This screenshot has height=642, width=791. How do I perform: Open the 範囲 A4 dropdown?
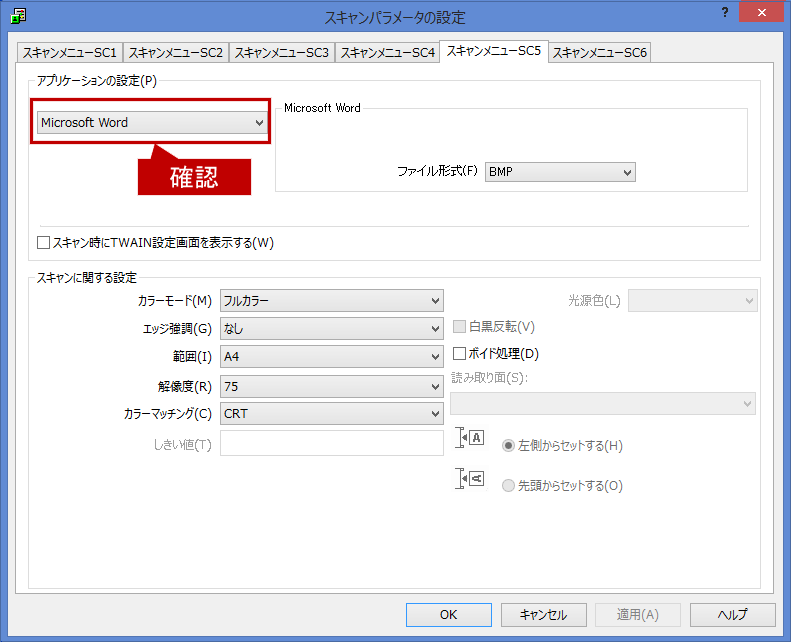point(332,356)
